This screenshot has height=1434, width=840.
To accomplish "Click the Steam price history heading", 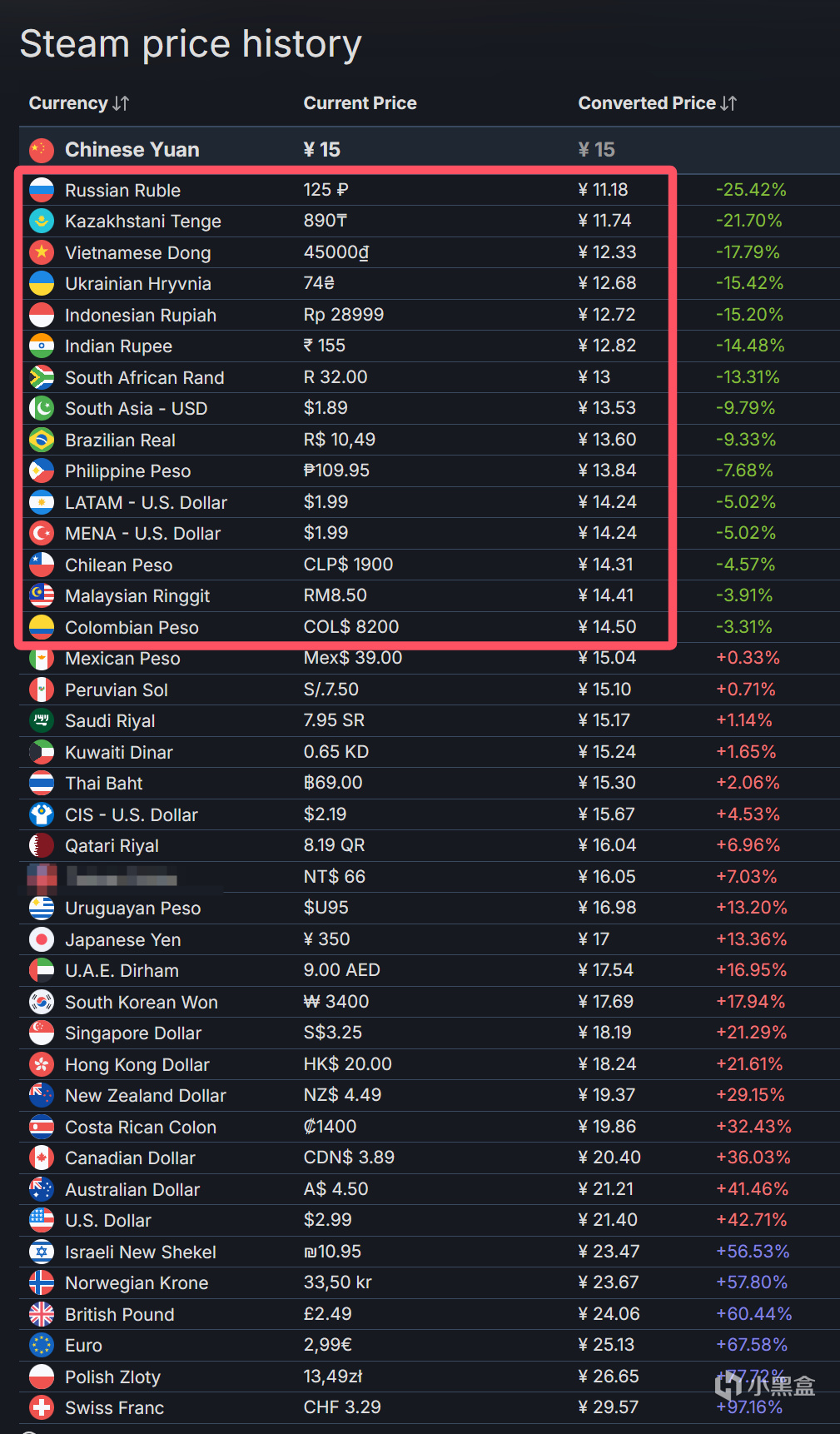I will 191,44.
